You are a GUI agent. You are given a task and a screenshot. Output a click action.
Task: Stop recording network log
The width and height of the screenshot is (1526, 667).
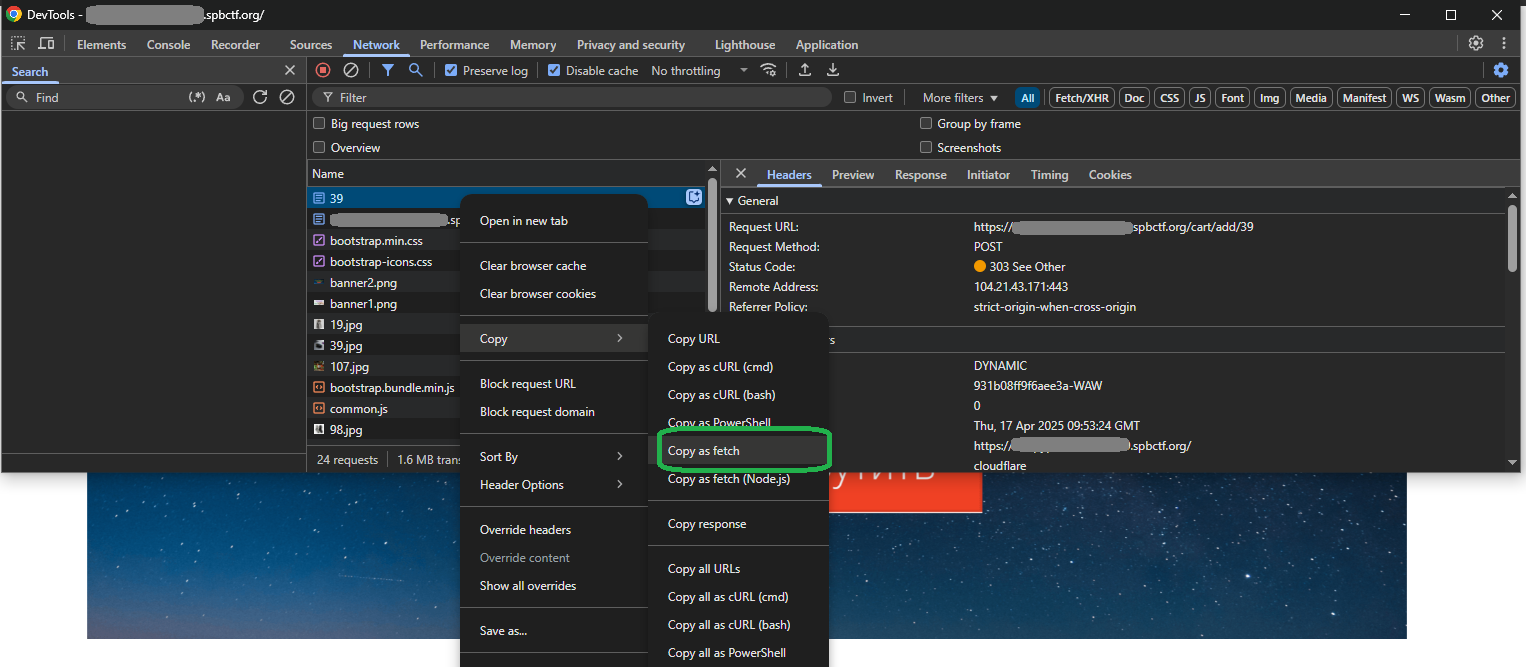pos(323,70)
